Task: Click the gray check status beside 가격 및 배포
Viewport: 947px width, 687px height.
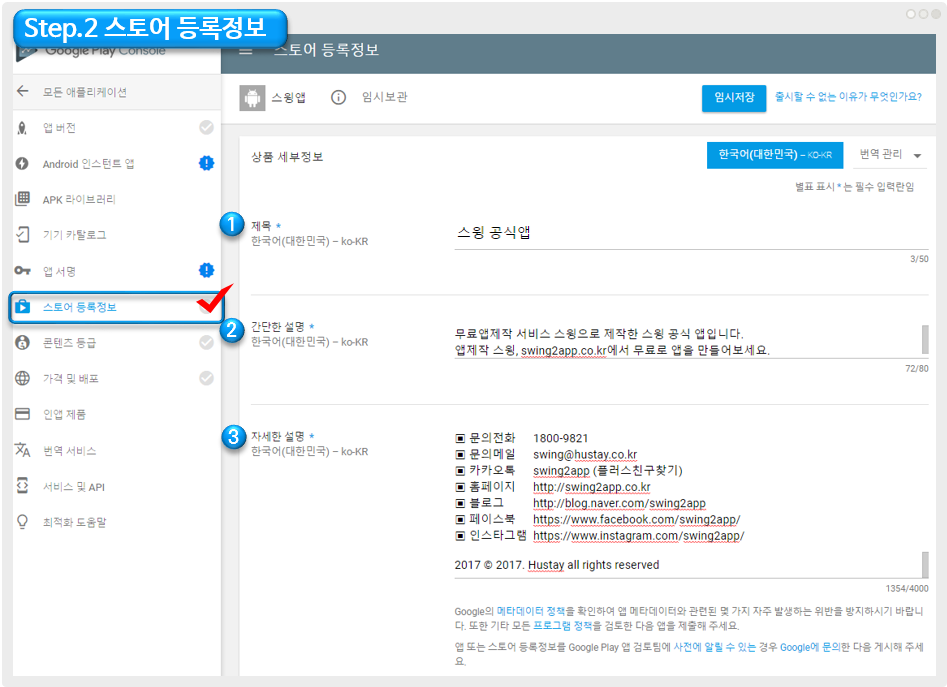Action: pyautogui.click(x=207, y=378)
